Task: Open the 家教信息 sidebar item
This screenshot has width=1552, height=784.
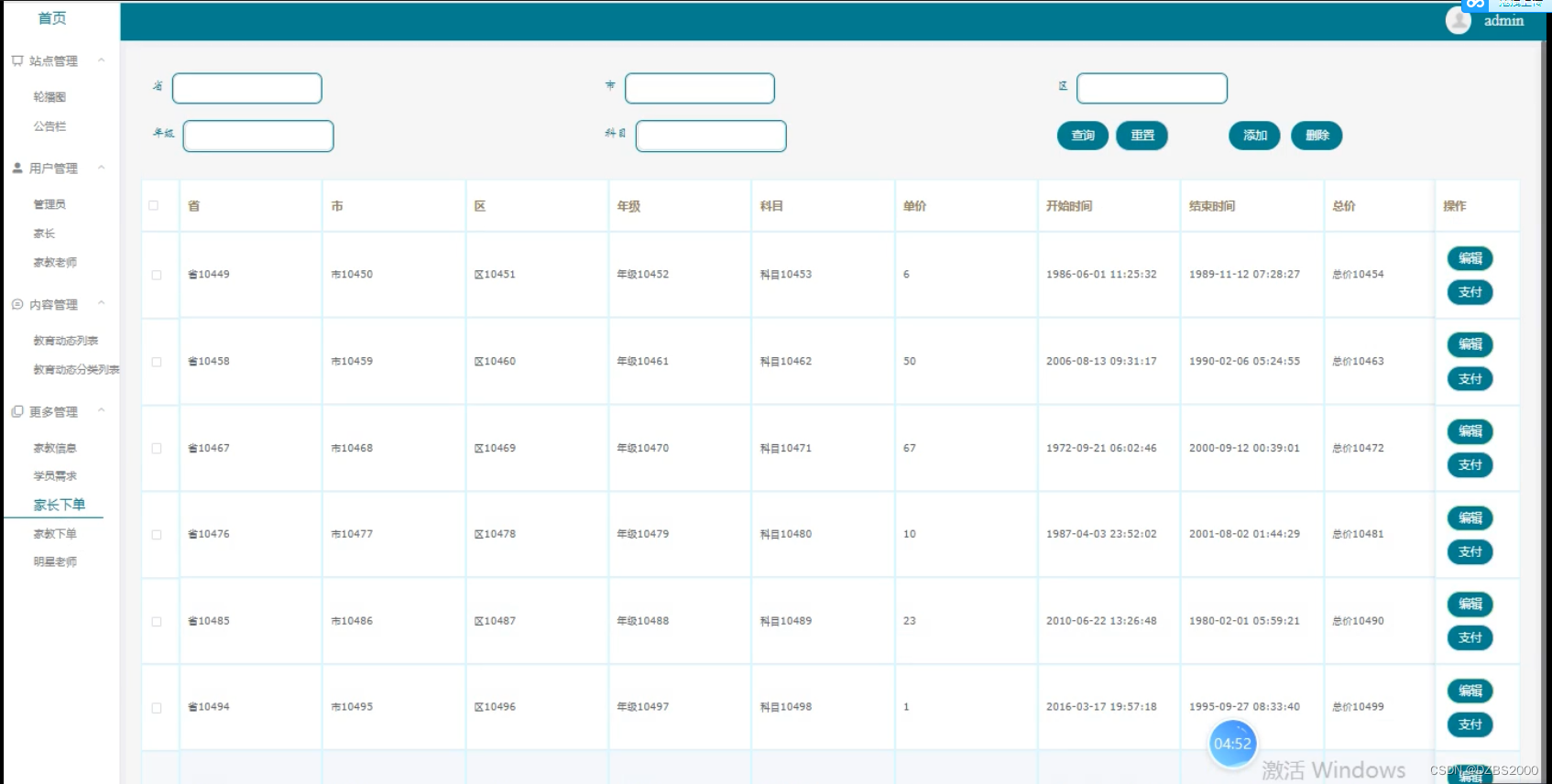Action: (x=55, y=448)
